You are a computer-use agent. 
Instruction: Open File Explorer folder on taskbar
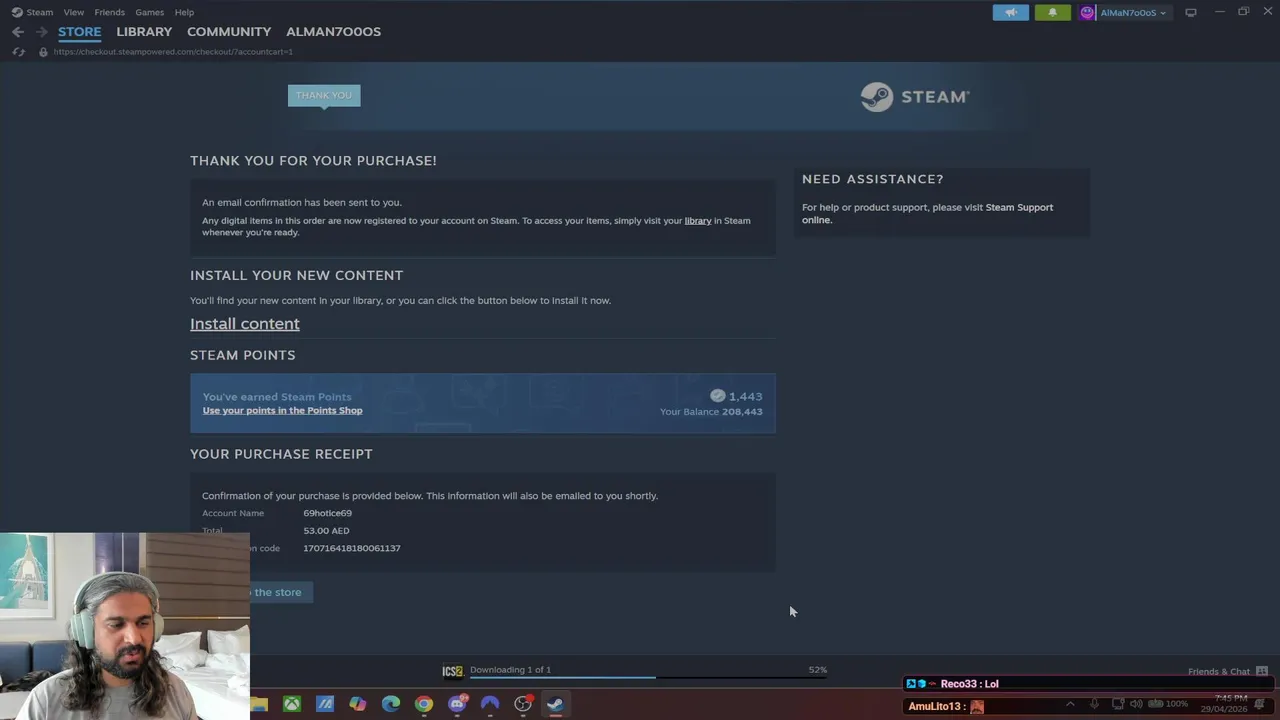pyautogui.click(x=259, y=704)
